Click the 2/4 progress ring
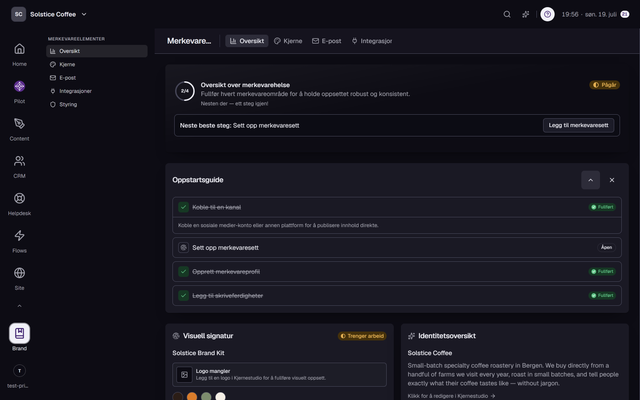Screen dimensions: 640x400 [185, 91]
